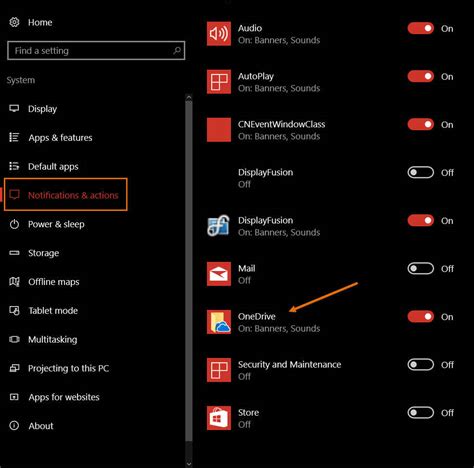
Task: Go to Apps & features
Action: pos(60,138)
